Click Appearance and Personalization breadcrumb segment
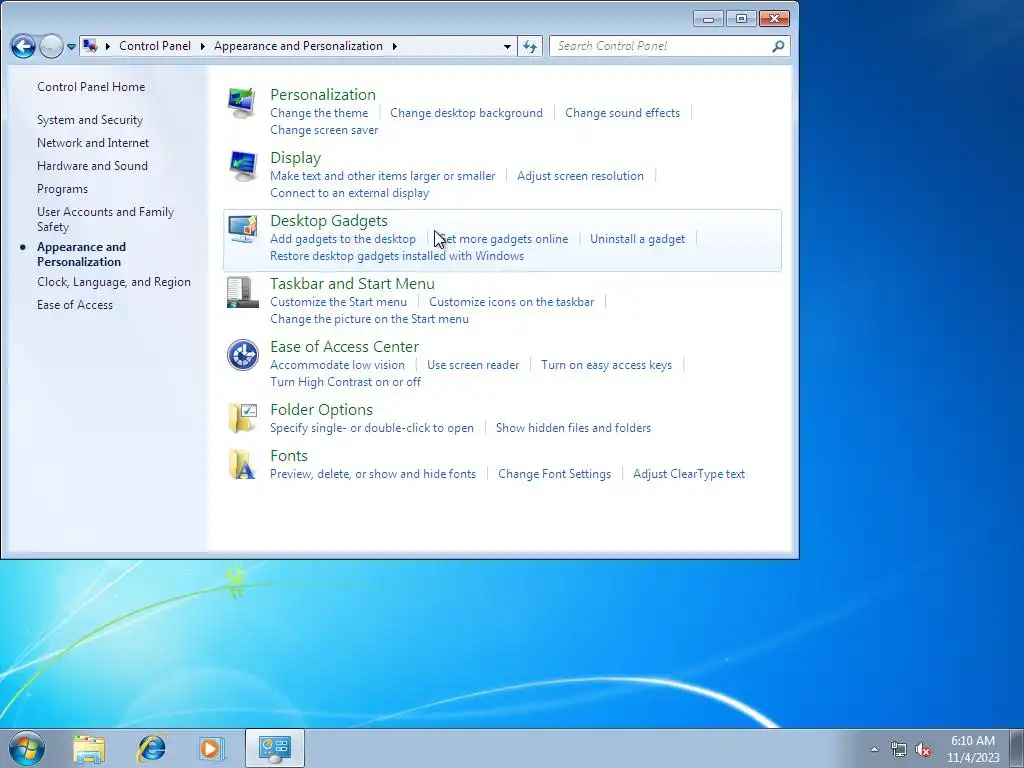Screen dimensions: 1024x768 [x=298, y=46]
